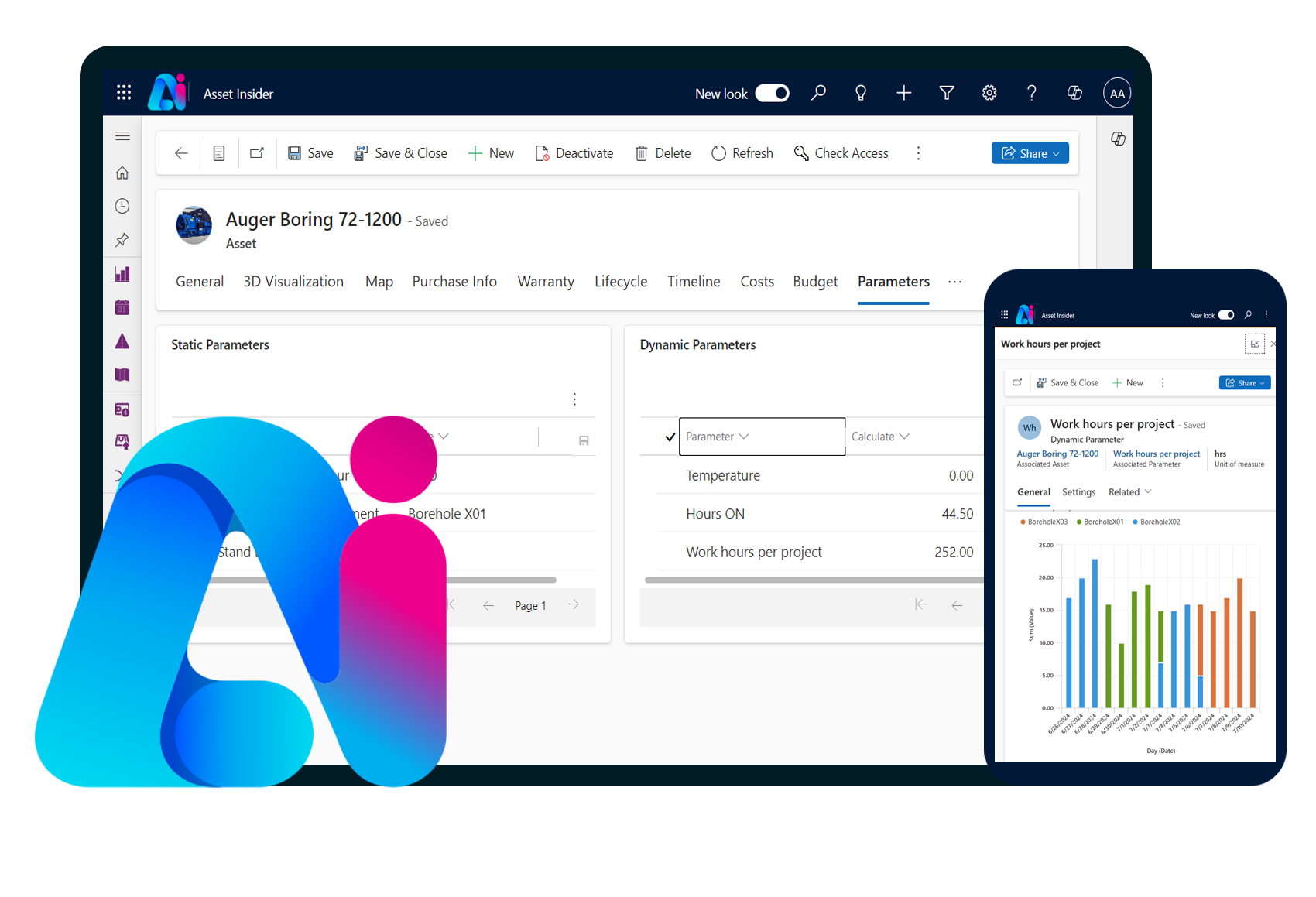This screenshot has width=1316, height=897.
Task: Click the AA user avatar
Action: pyautogui.click(x=1117, y=94)
